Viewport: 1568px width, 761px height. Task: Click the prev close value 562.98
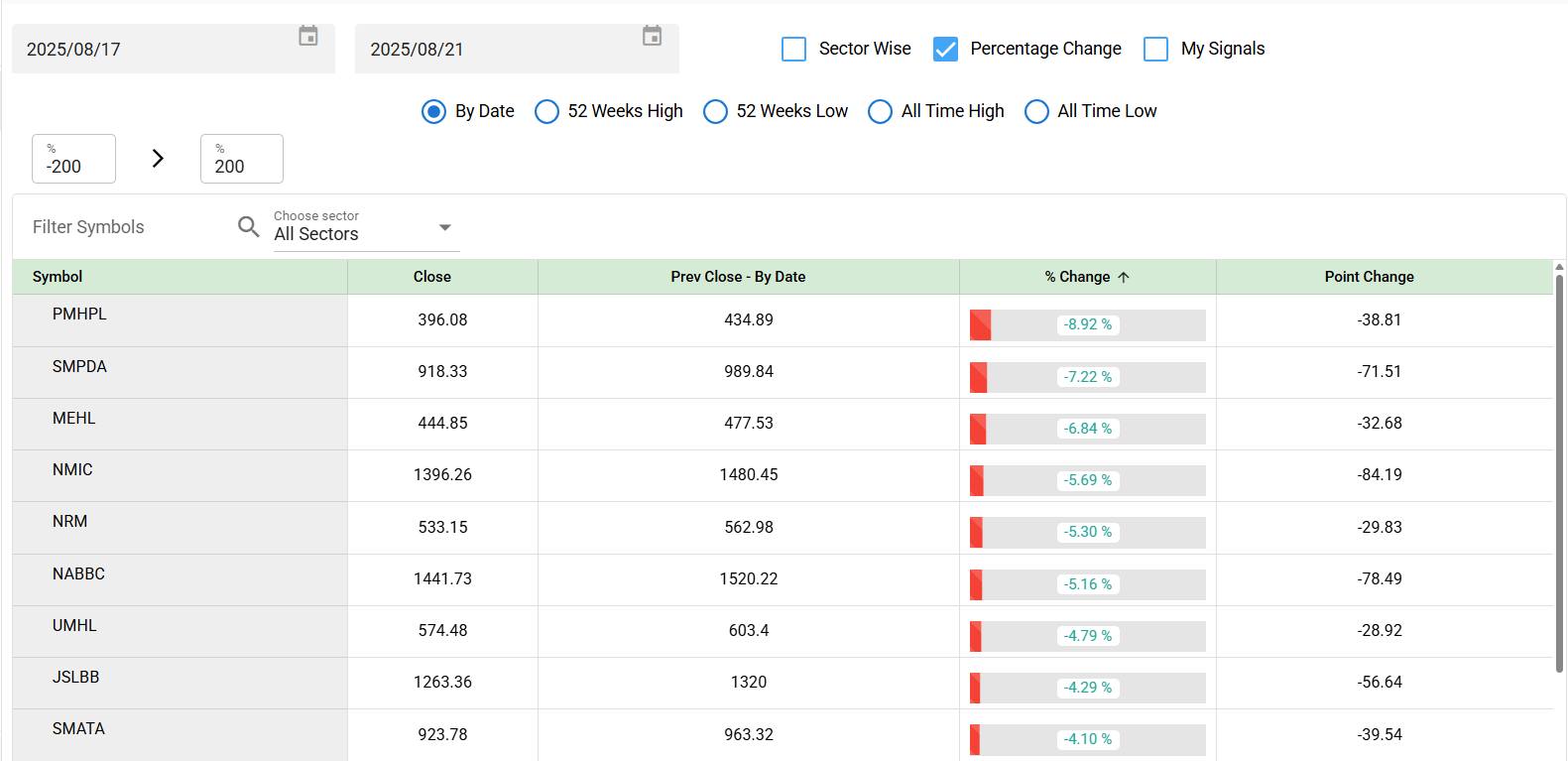749,527
